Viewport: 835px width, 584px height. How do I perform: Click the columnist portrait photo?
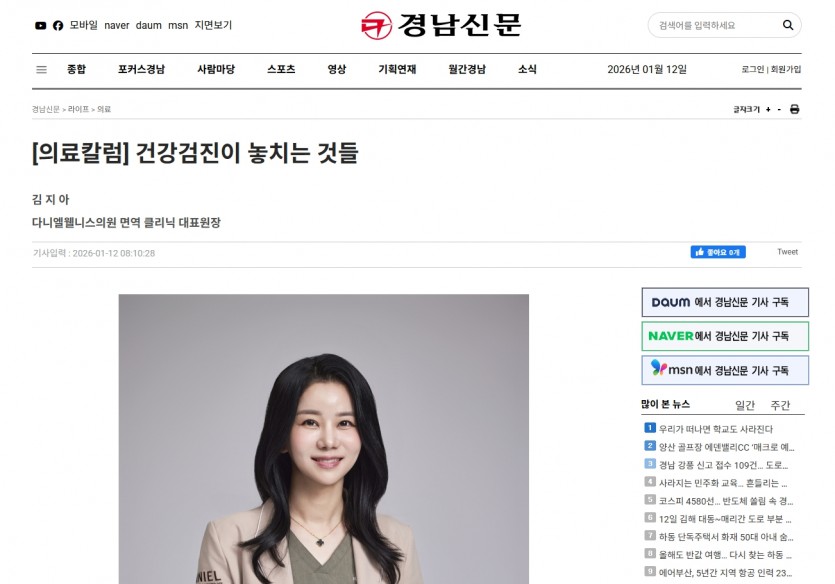[324, 439]
